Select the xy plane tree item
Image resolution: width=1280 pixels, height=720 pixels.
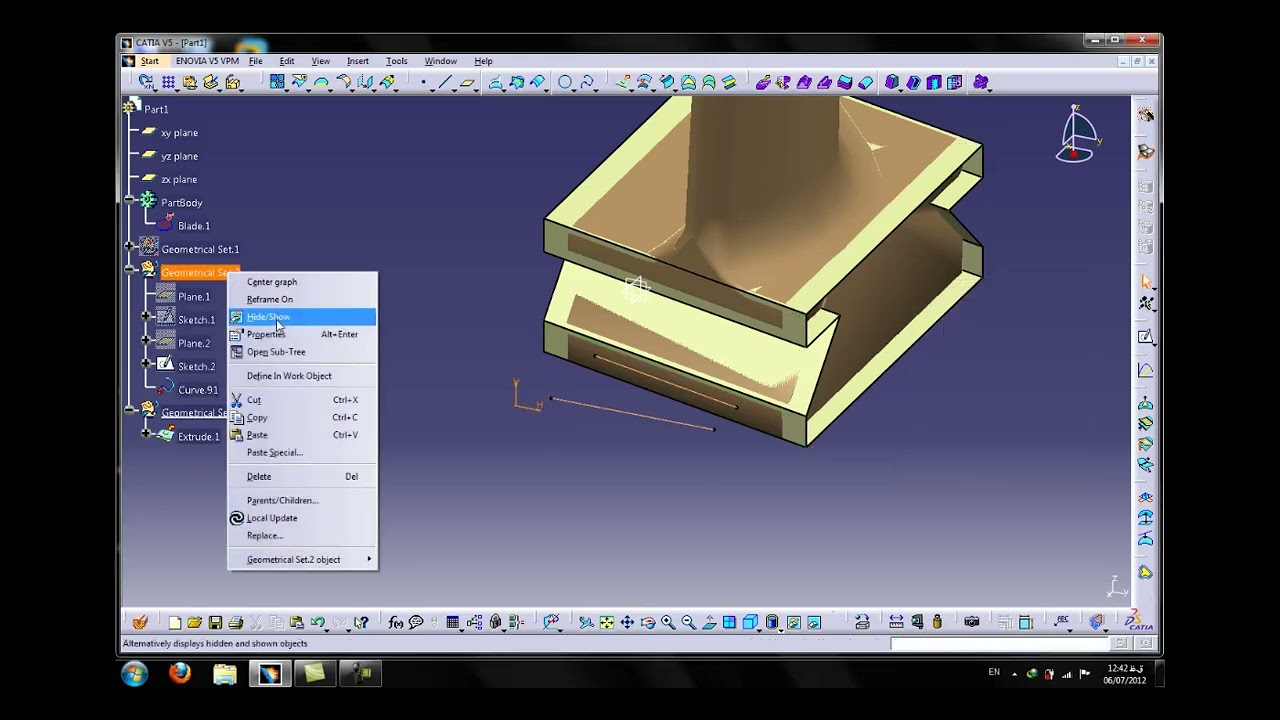pyautogui.click(x=179, y=132)
